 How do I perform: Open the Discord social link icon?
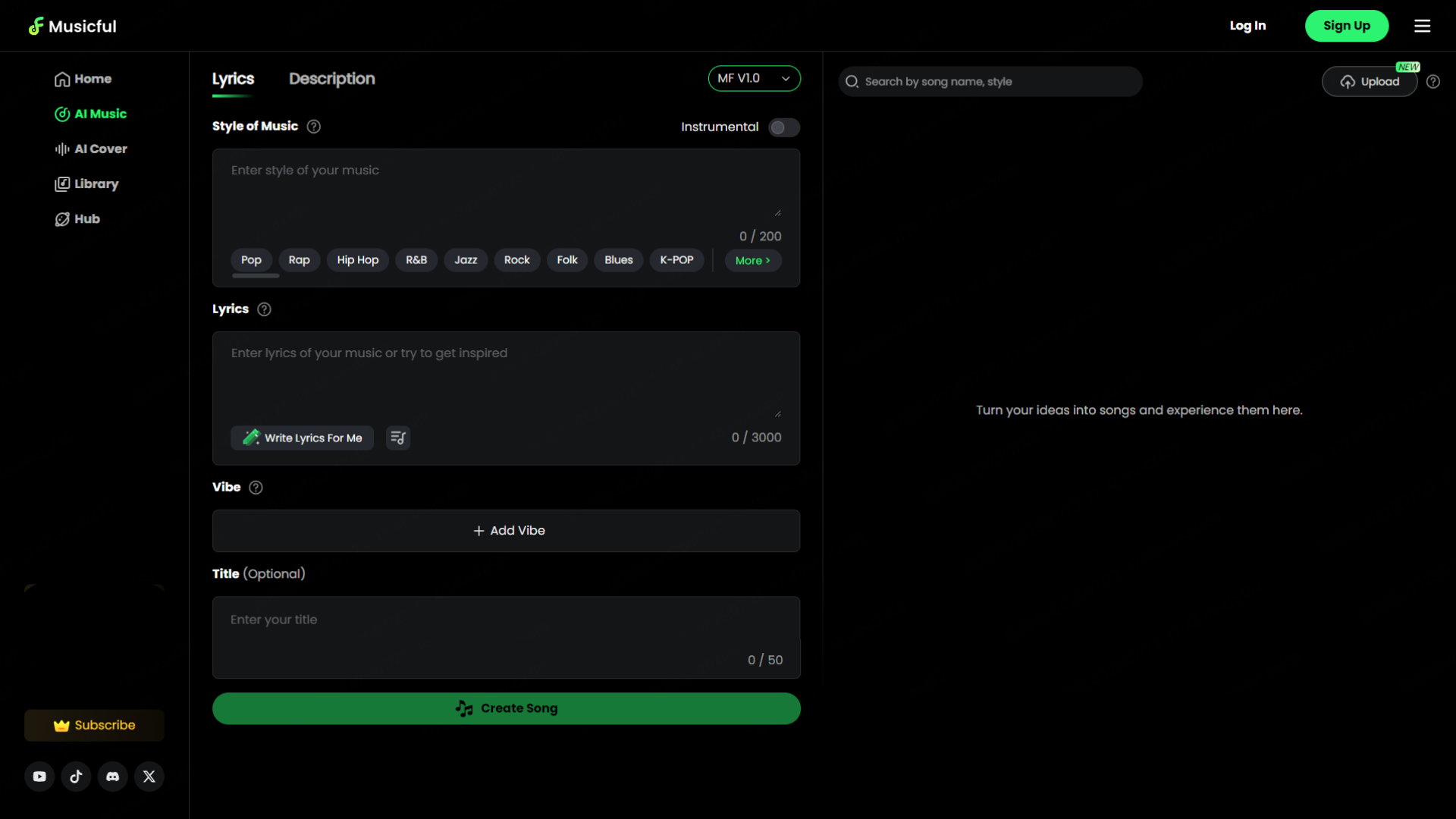click(113, 777)
